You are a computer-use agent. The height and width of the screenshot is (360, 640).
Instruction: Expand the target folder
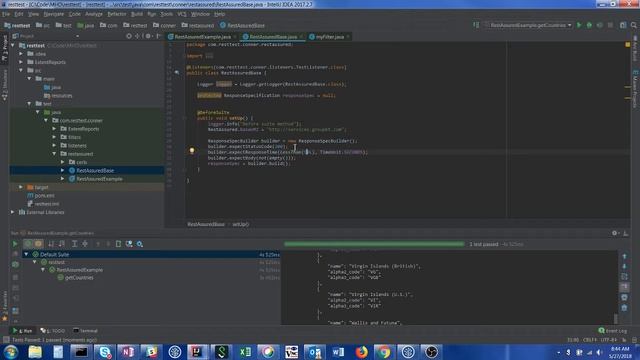tap(21, 187)
